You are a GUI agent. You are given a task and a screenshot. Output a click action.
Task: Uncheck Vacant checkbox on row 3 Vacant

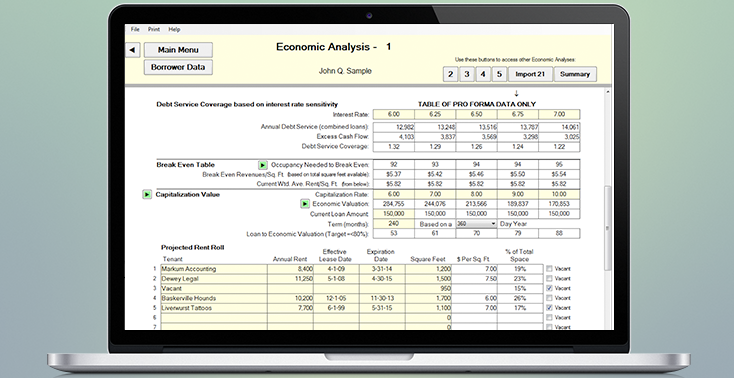549,289
